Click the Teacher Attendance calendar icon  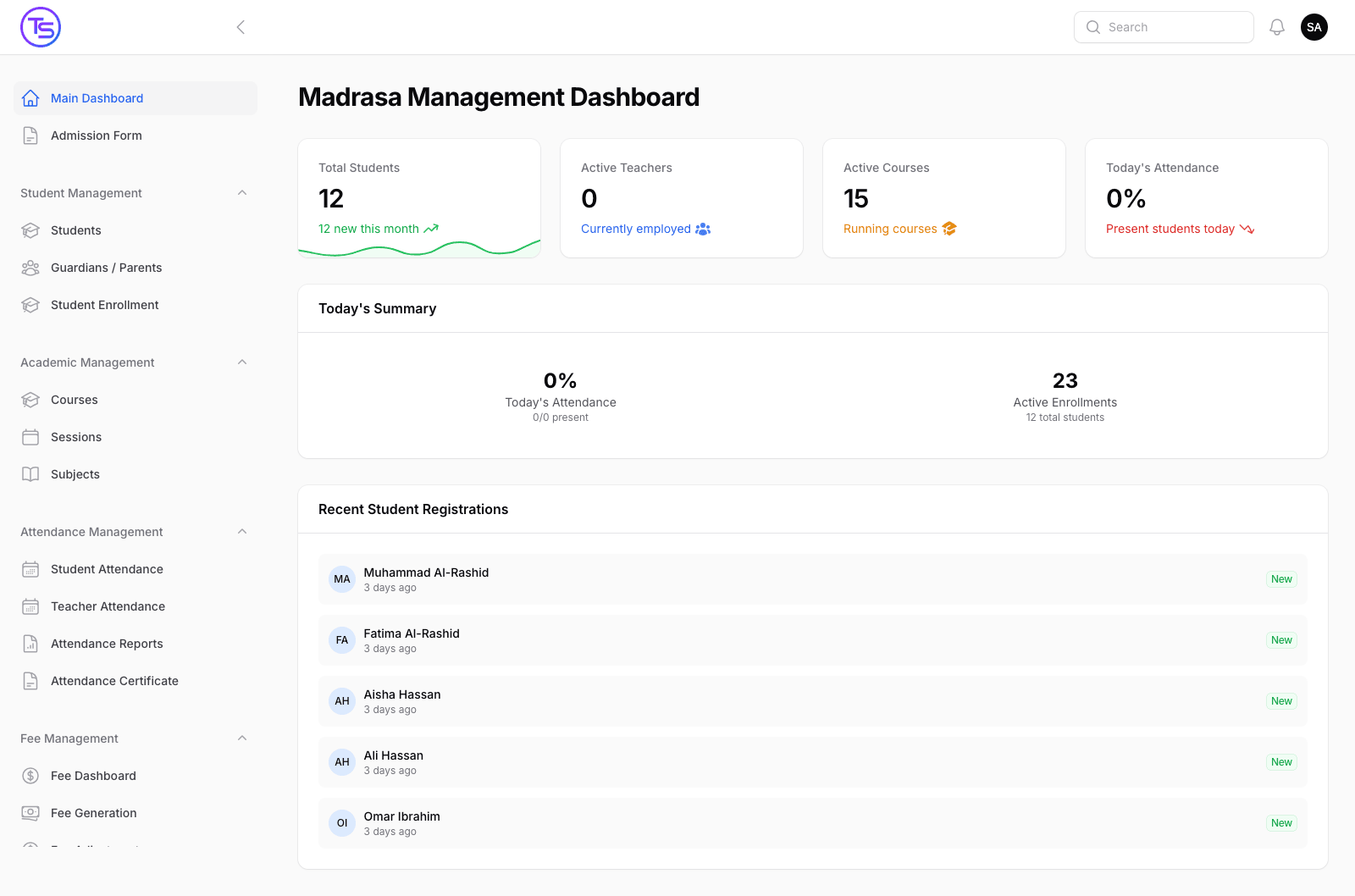(30, 606)
